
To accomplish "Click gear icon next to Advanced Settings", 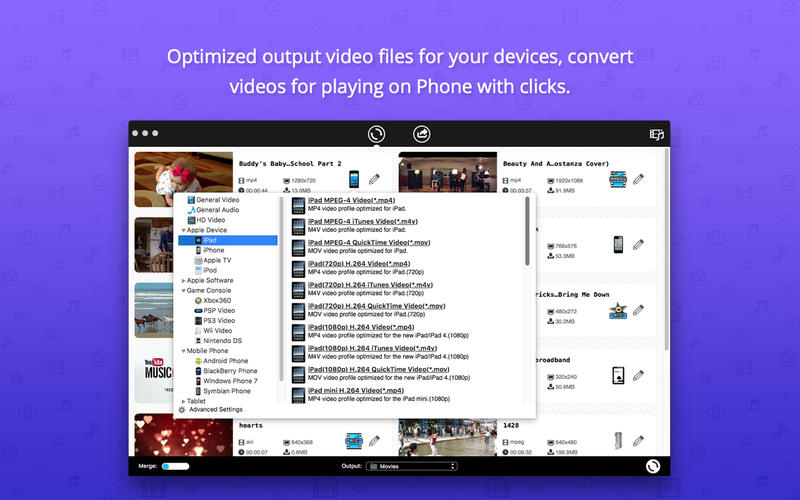I will tap(182, 410).
